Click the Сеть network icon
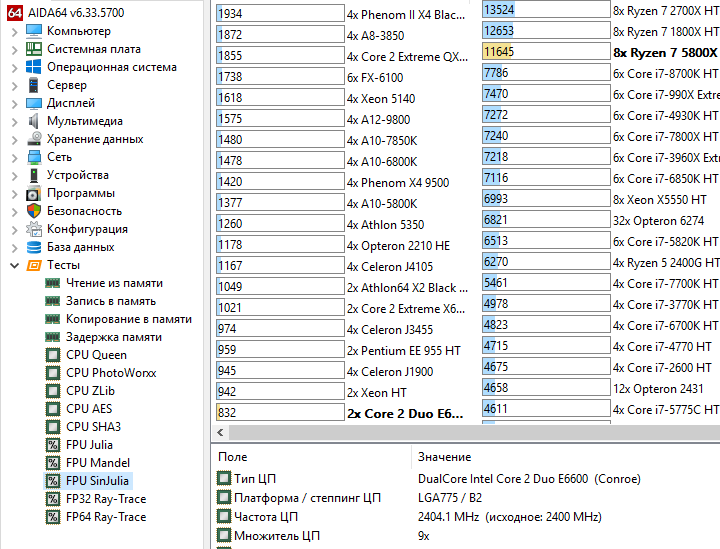Screen dimensions: 720x549 pos(34,157)
